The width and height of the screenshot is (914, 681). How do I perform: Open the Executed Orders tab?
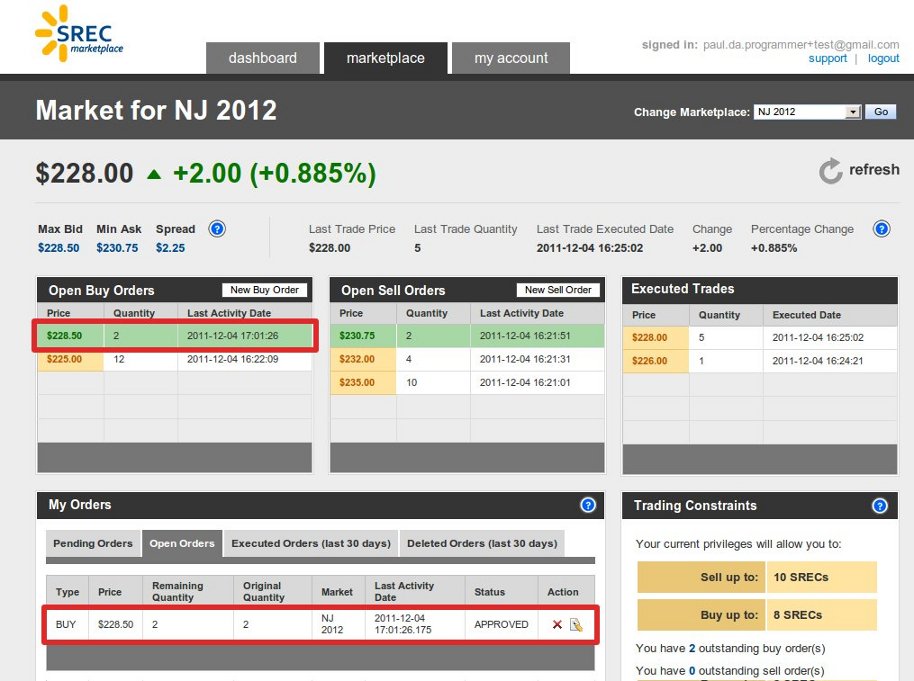(310, 544)
